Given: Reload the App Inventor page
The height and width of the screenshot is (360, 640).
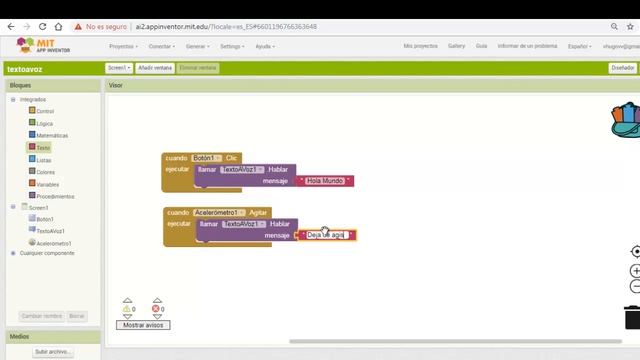Looking at the screenshot, I should (x=42, y=27).
